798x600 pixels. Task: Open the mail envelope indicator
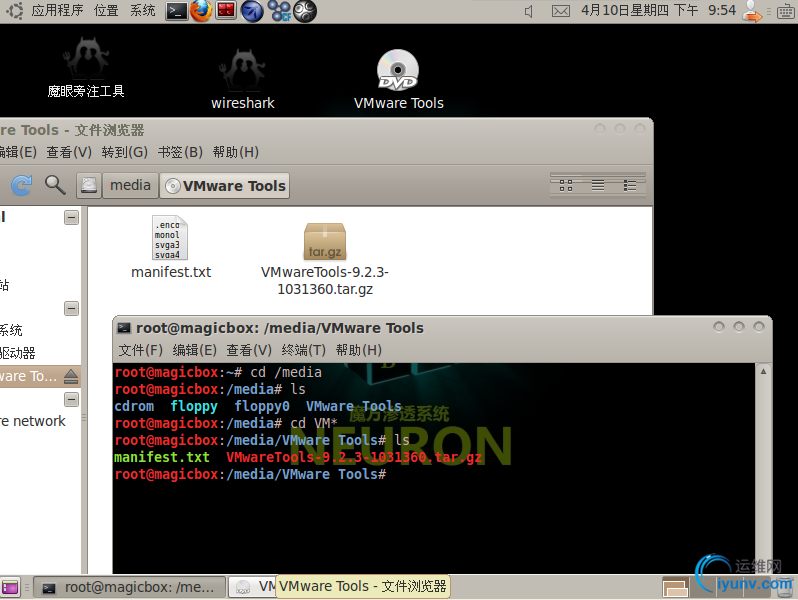point(561,11)
